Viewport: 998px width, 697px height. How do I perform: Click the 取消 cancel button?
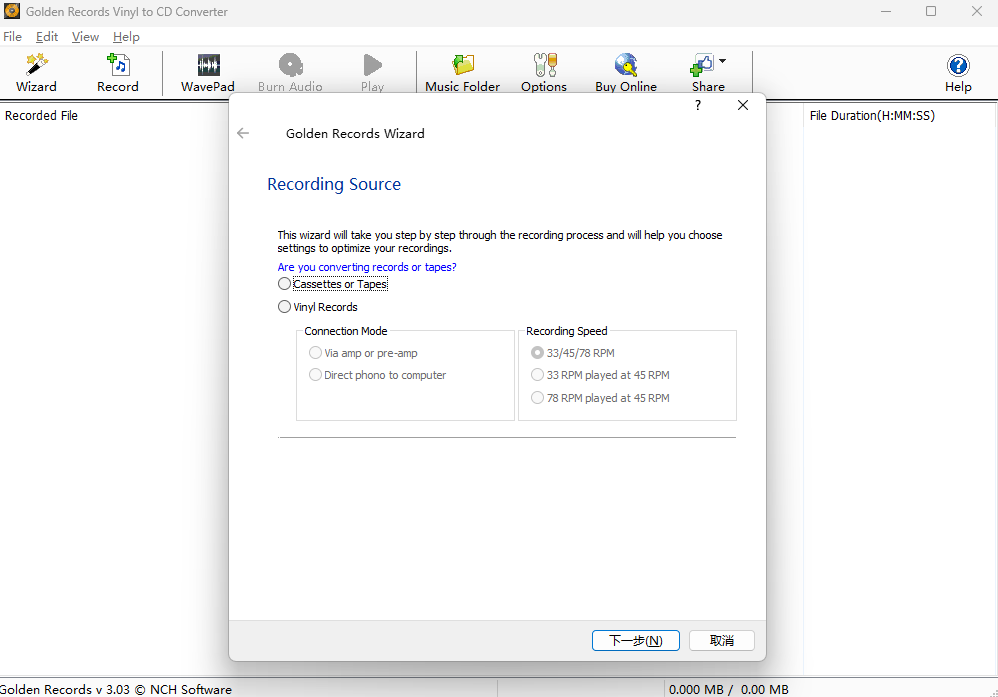click(722, 640)
